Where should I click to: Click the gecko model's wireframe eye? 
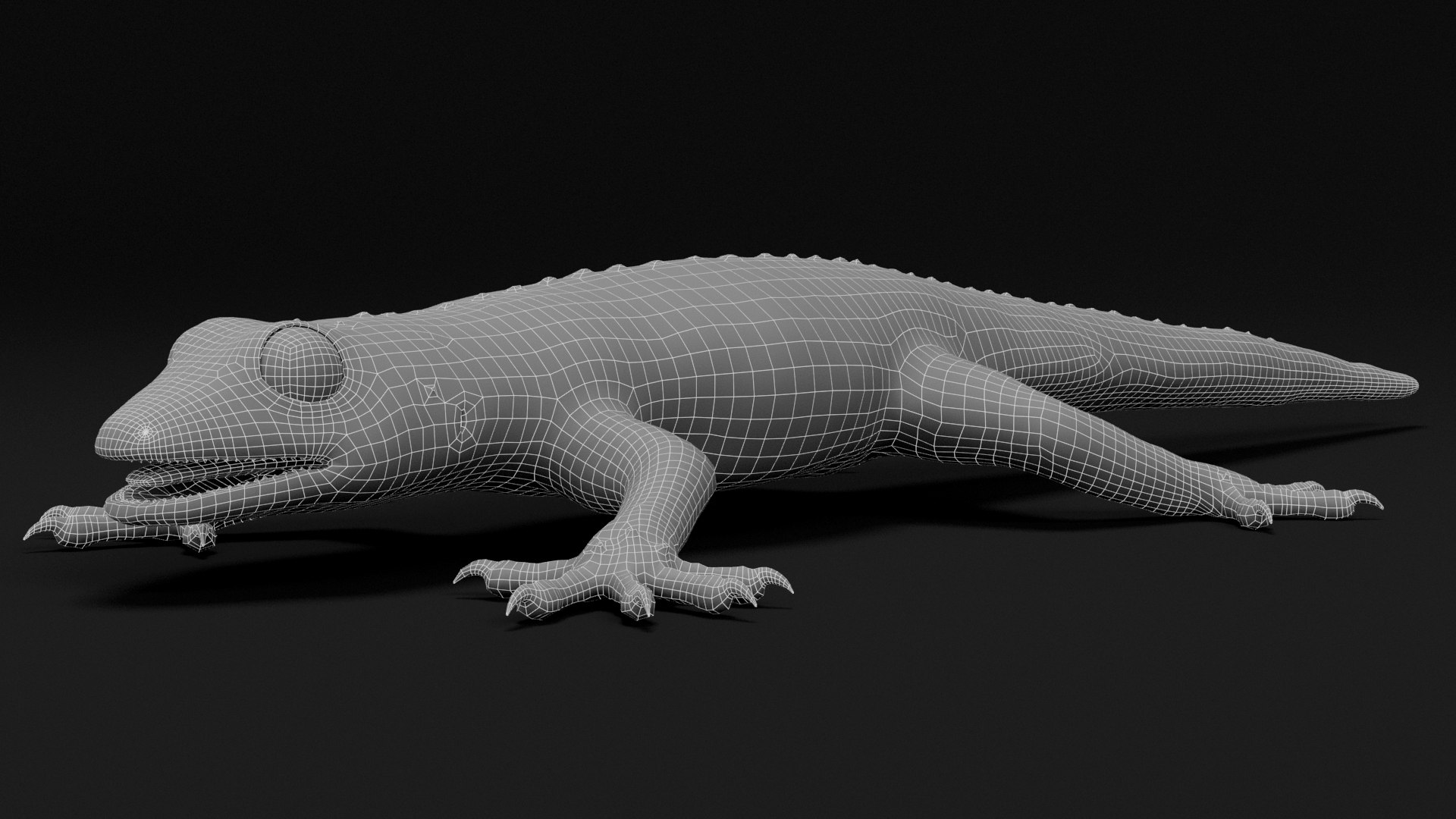point(300,363)
